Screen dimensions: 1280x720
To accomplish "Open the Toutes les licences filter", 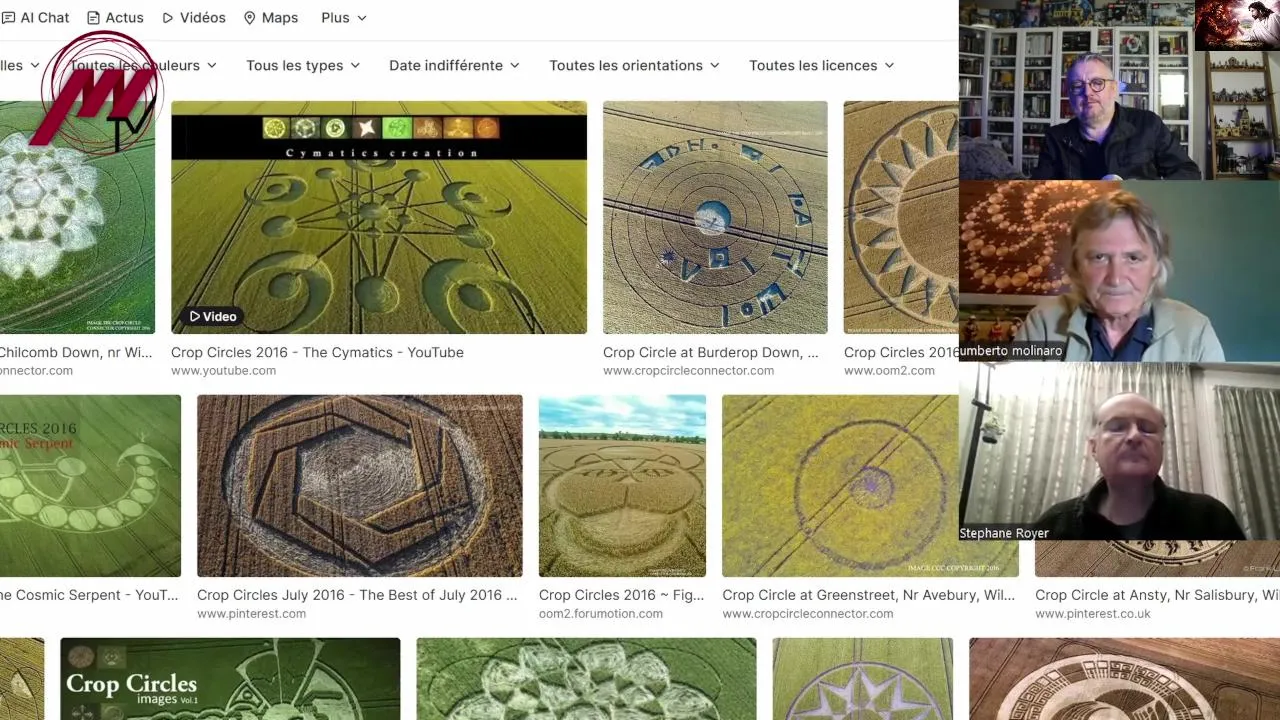I will click(821, 65).
